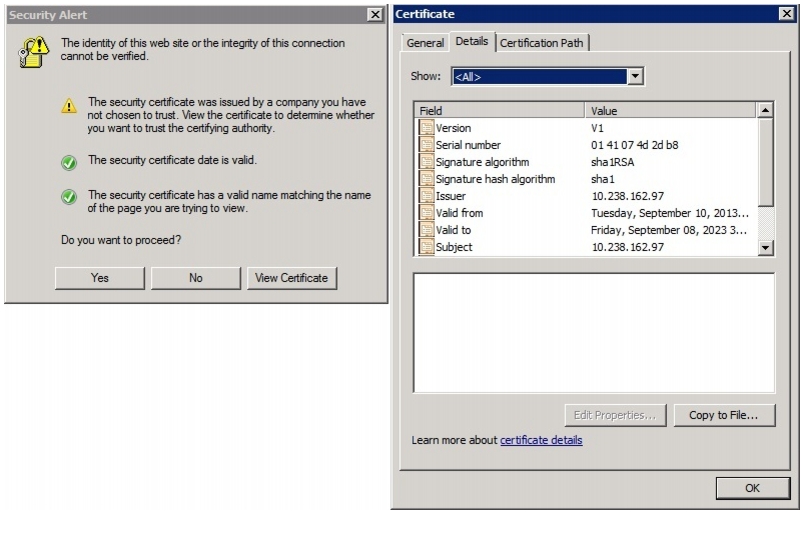Click No in Security Alert
The image size is (802, 544).
pyautogui.click(x=195, y=278)
